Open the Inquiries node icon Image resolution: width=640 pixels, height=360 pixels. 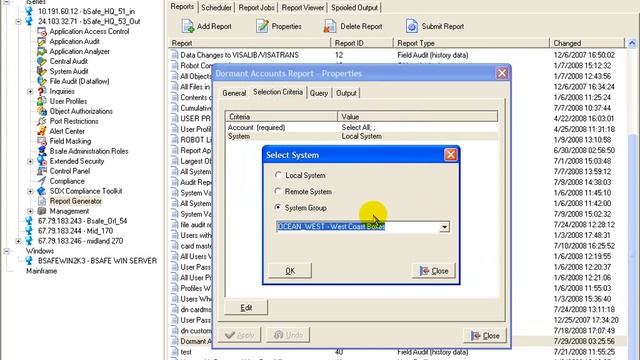42,91
